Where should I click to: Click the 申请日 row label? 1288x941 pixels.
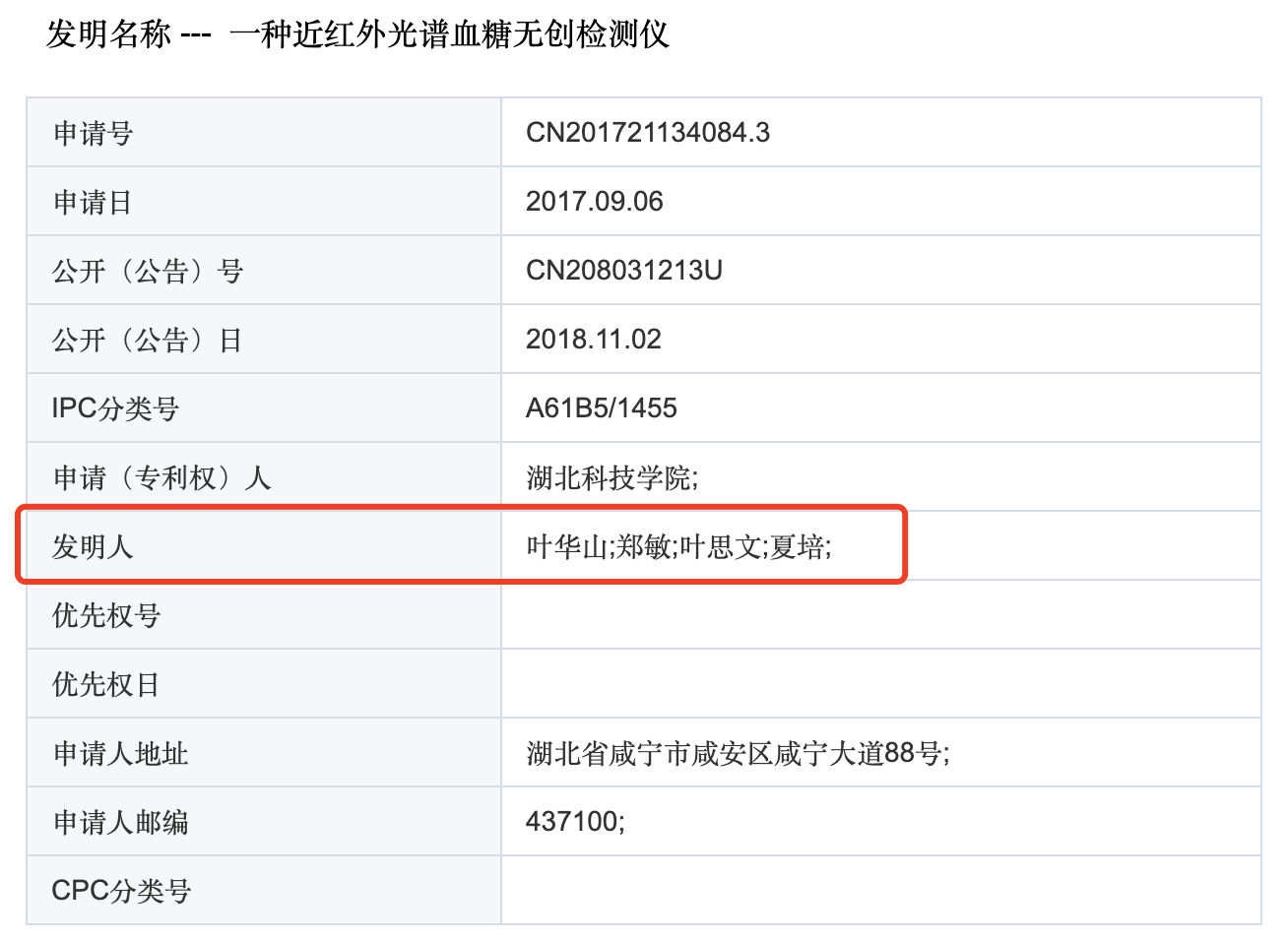[93, 203]
